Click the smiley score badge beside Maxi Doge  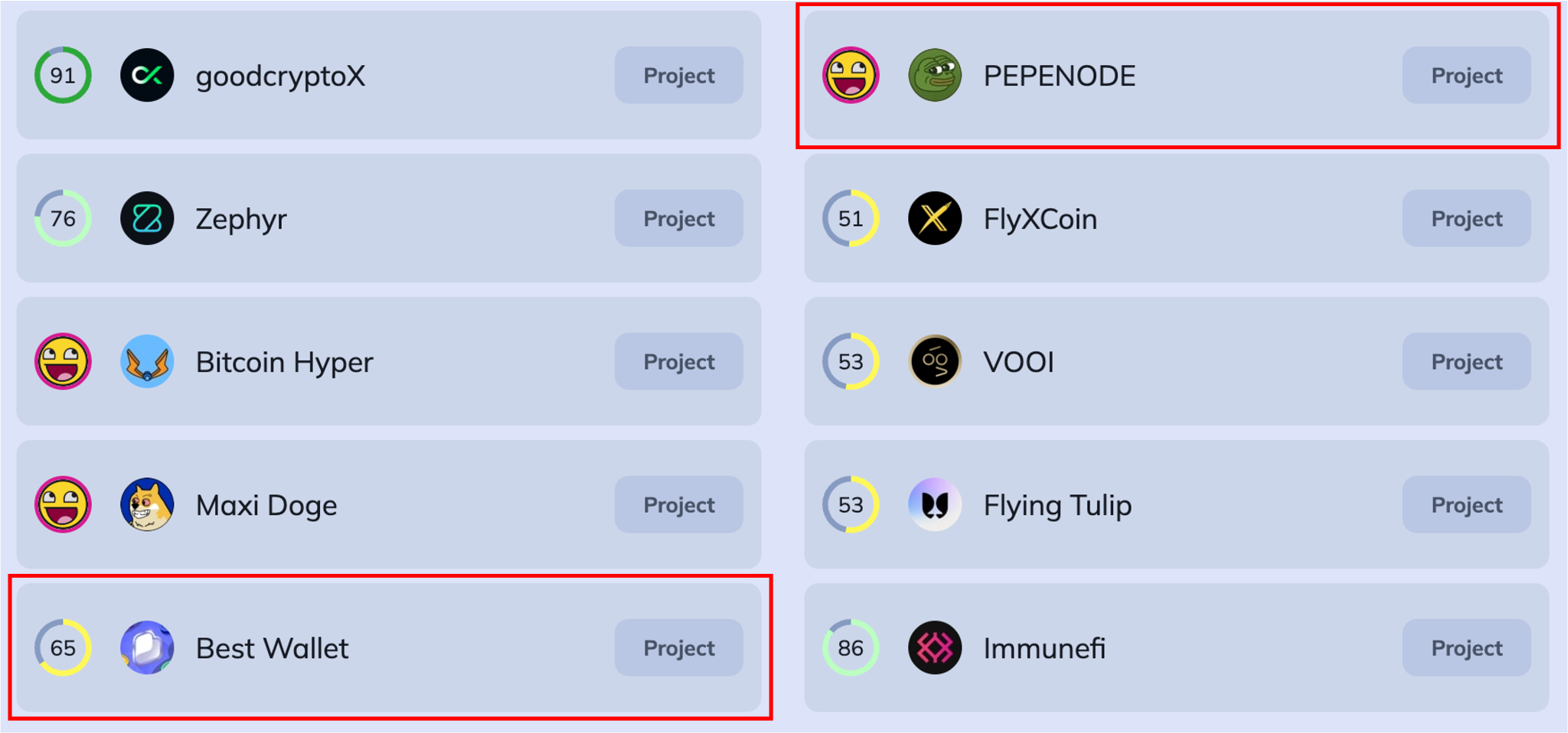click(x=63, y=504)
